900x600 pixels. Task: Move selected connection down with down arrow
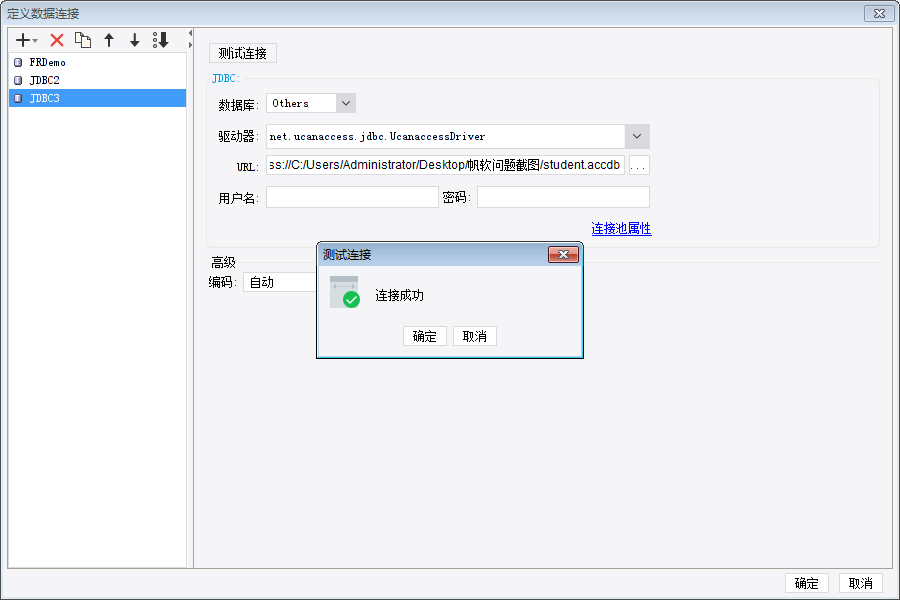click(x=134, y=40)
